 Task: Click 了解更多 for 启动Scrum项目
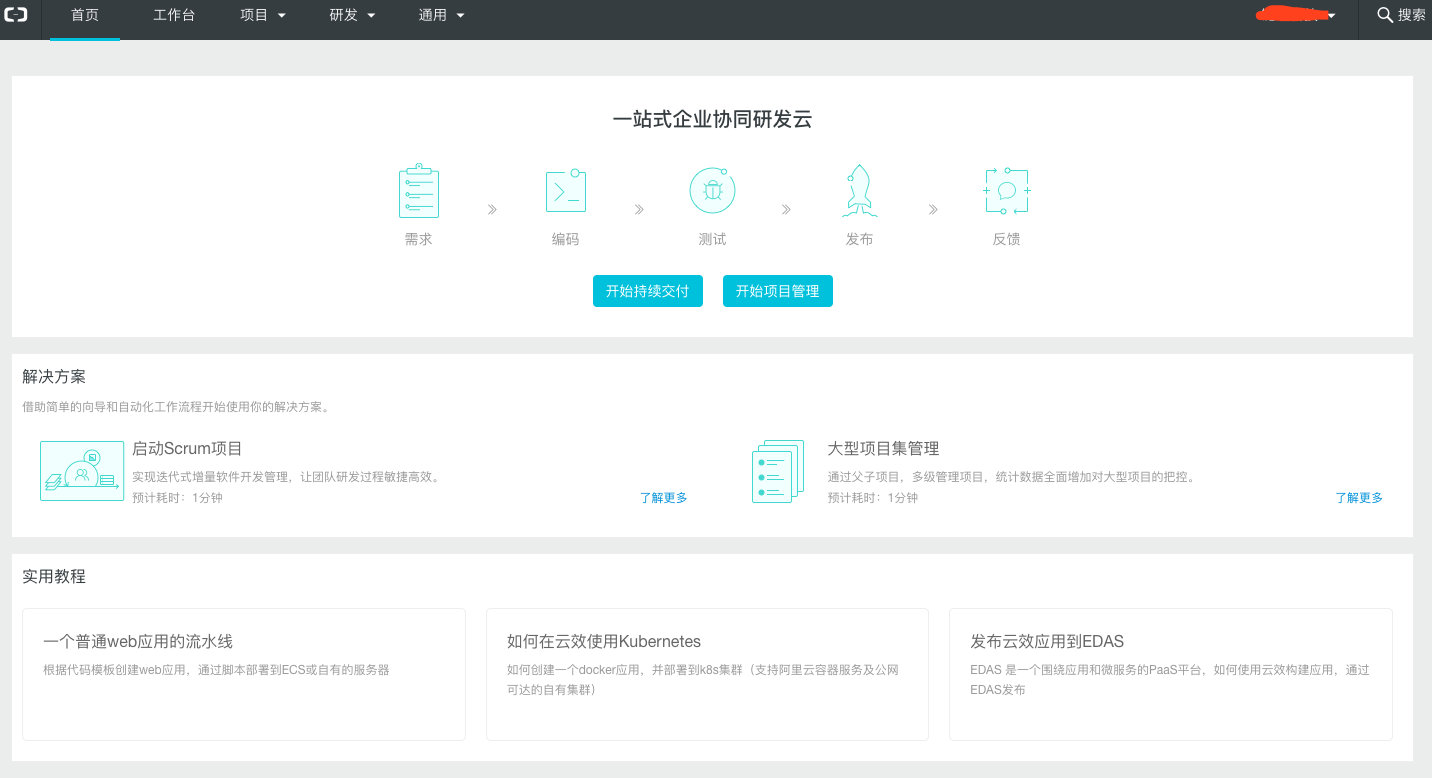pos(663,497)
